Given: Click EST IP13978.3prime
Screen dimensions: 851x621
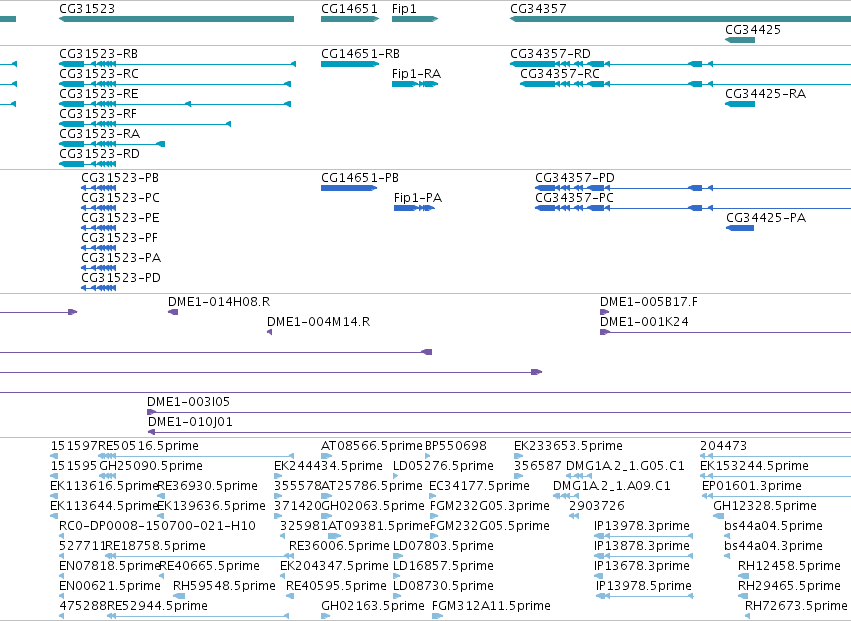Looking at the screenshot, I should [x=642, y=527].
